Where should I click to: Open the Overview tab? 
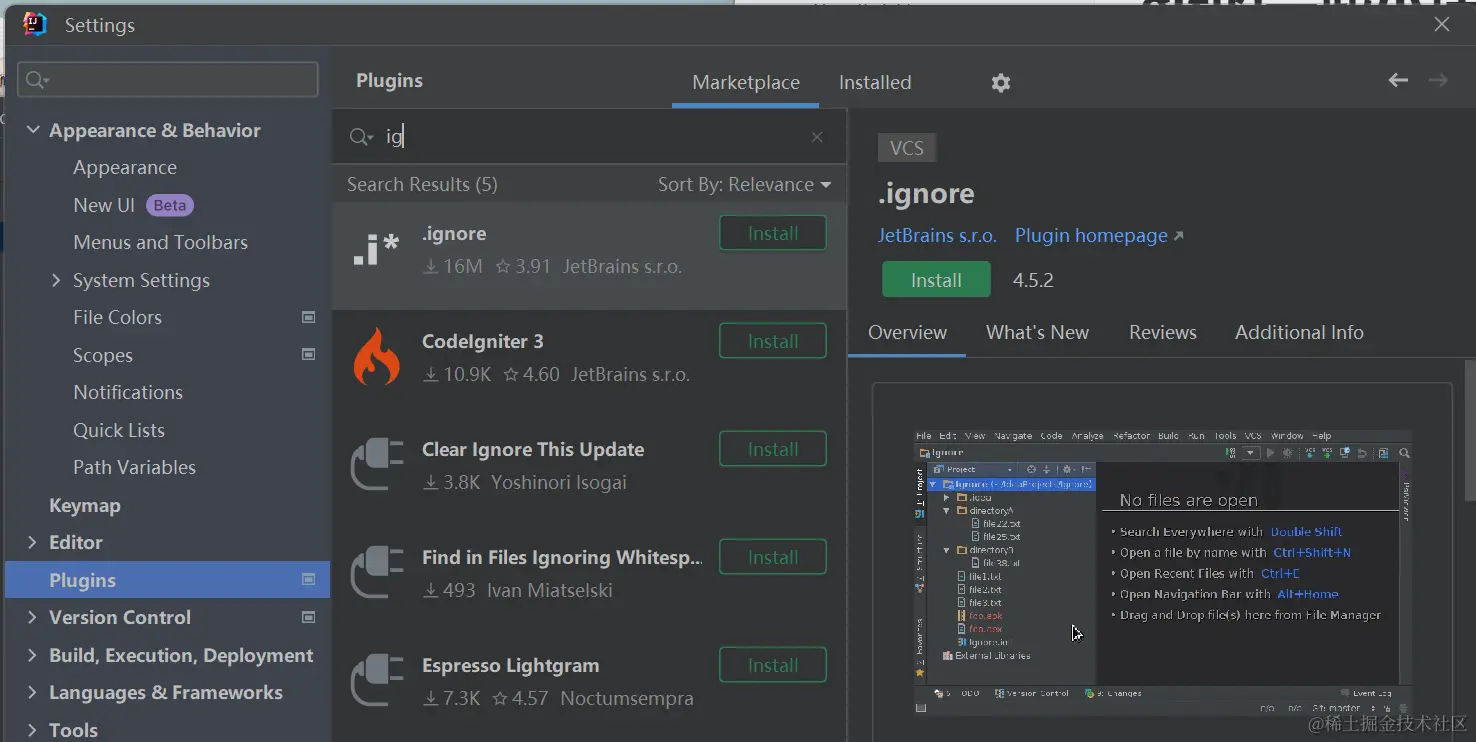tap(907, 332)
